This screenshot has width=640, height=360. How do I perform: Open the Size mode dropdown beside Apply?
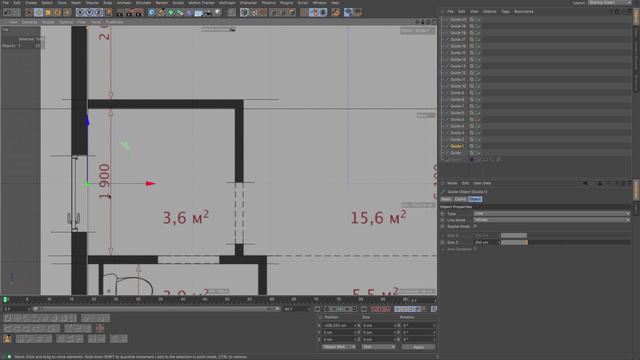click(378, 347)
